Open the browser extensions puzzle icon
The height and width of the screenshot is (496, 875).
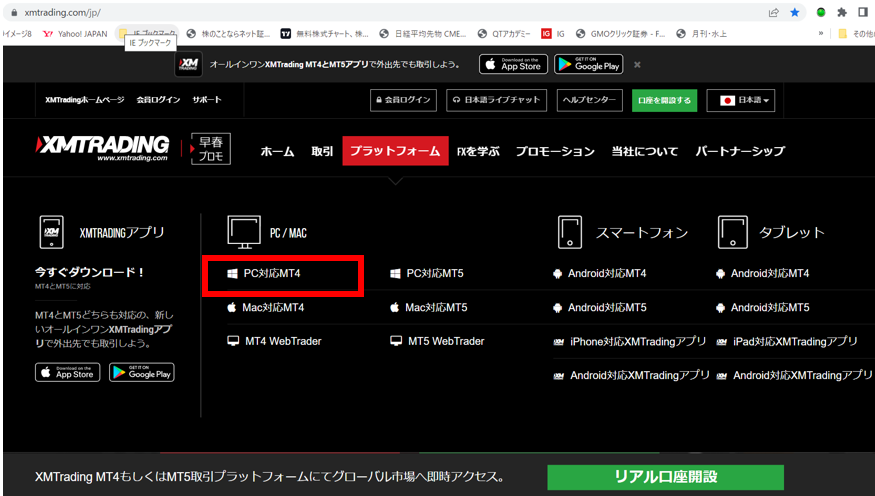(x=842, y=12)
